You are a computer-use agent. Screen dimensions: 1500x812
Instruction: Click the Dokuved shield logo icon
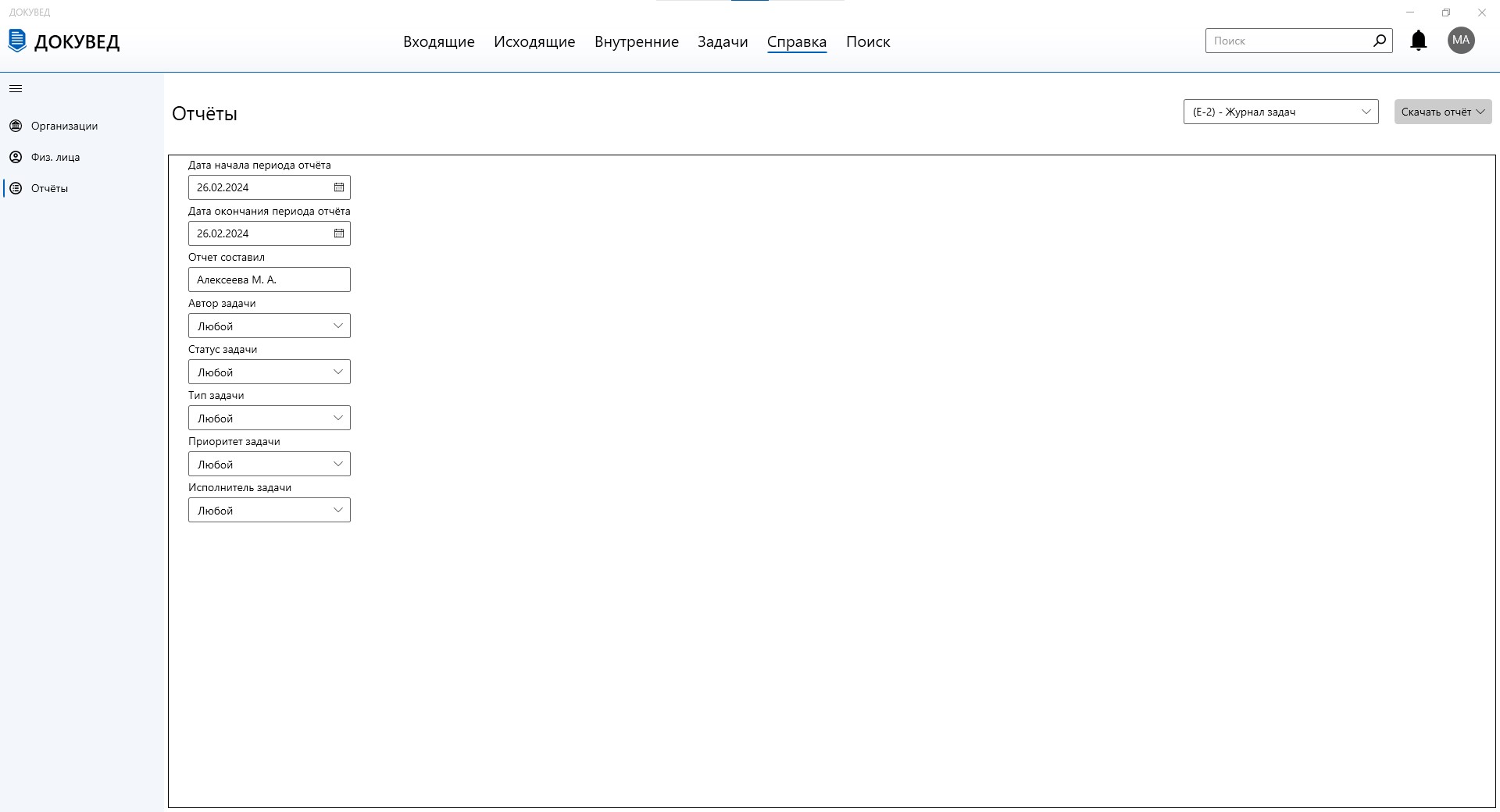17,41
